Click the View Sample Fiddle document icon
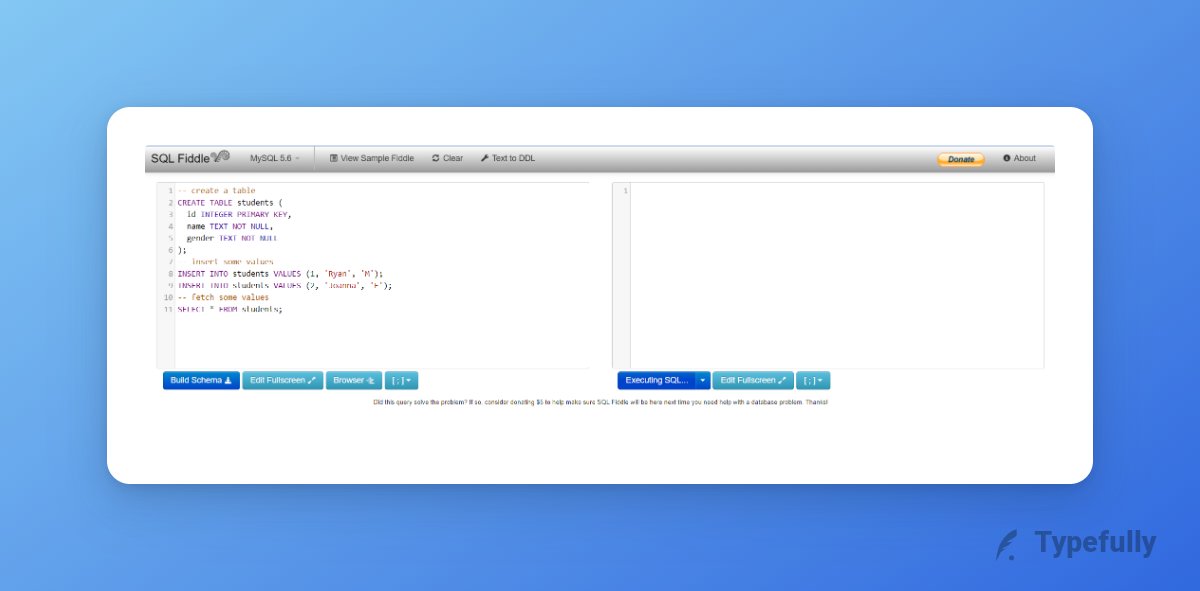This screenshot has height=591, width=1200. point(333,158)
